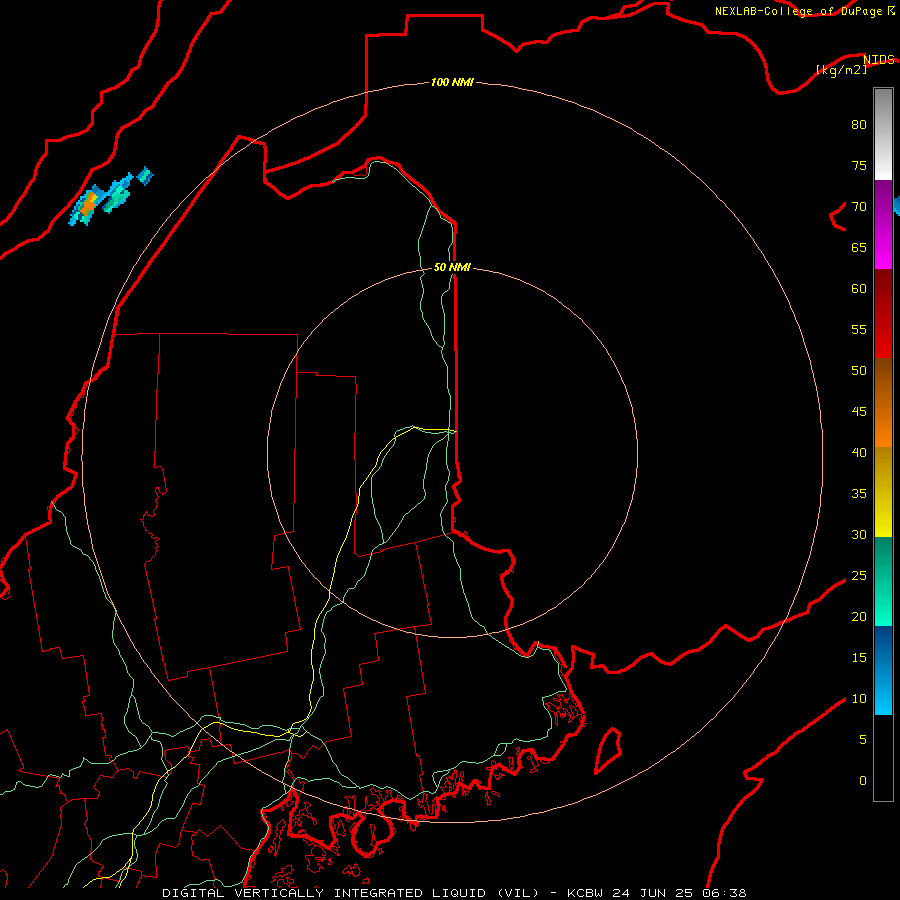Click the 24 JUN 25 06:38 timestamp
Image resolution: width=900 pixels, height=900 pixels.
point(679,893)
